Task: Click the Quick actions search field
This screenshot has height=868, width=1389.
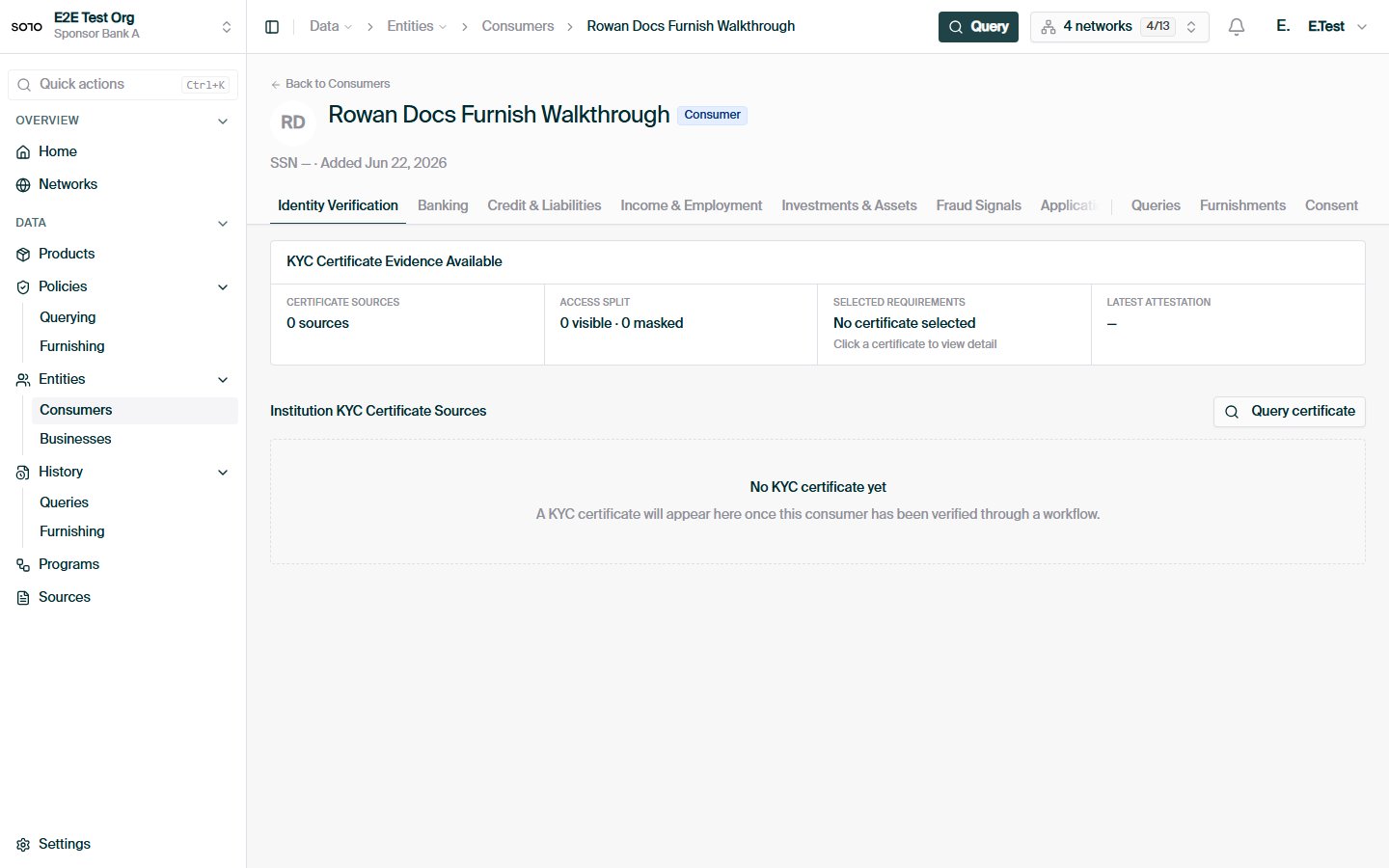Action: point(123,85)
